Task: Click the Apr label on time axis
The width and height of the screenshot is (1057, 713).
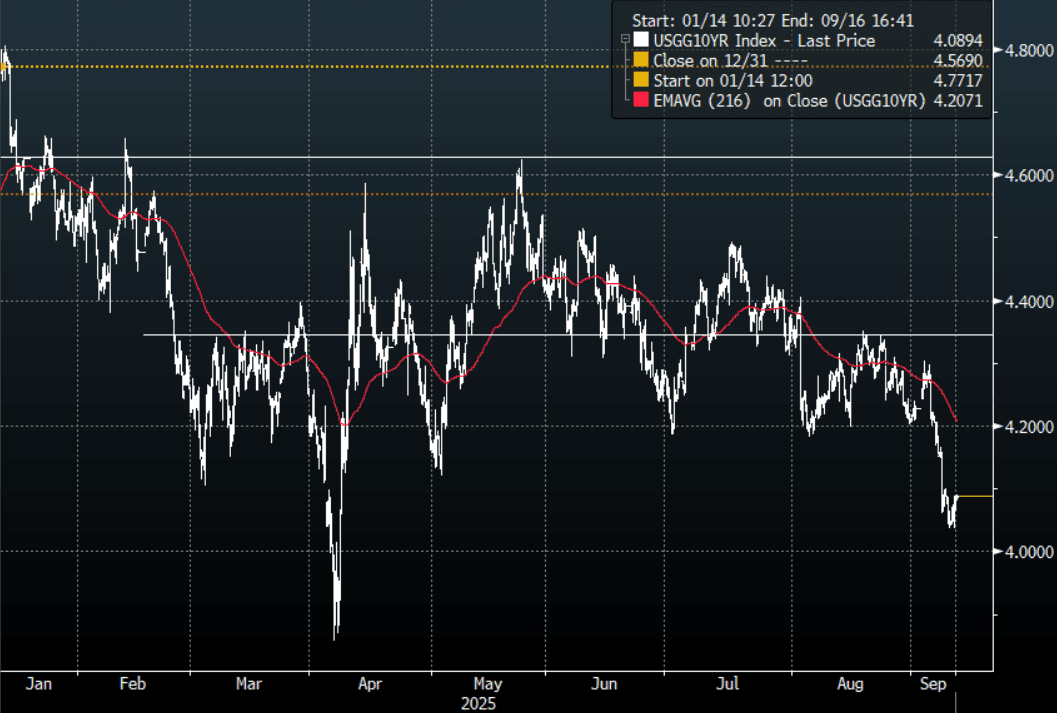Action: click(x=369, y=685)
